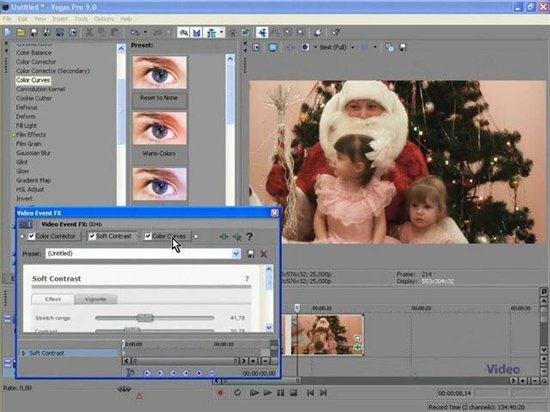Screen dimensions: 550x412
Task: Open the Best (Full) preview quality dropdown
Action: [x=353, y=47]
